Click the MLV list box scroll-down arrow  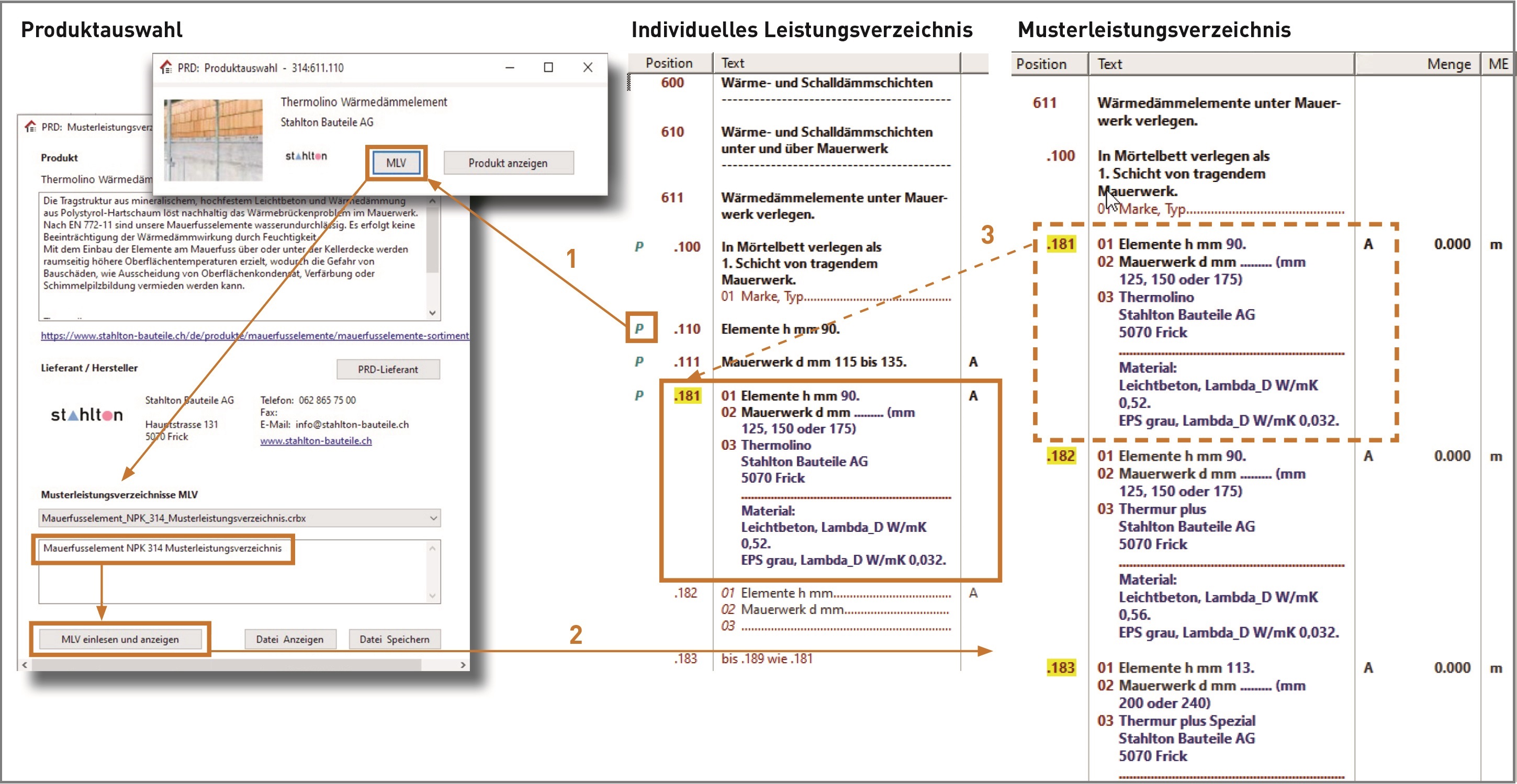[433, 596]
